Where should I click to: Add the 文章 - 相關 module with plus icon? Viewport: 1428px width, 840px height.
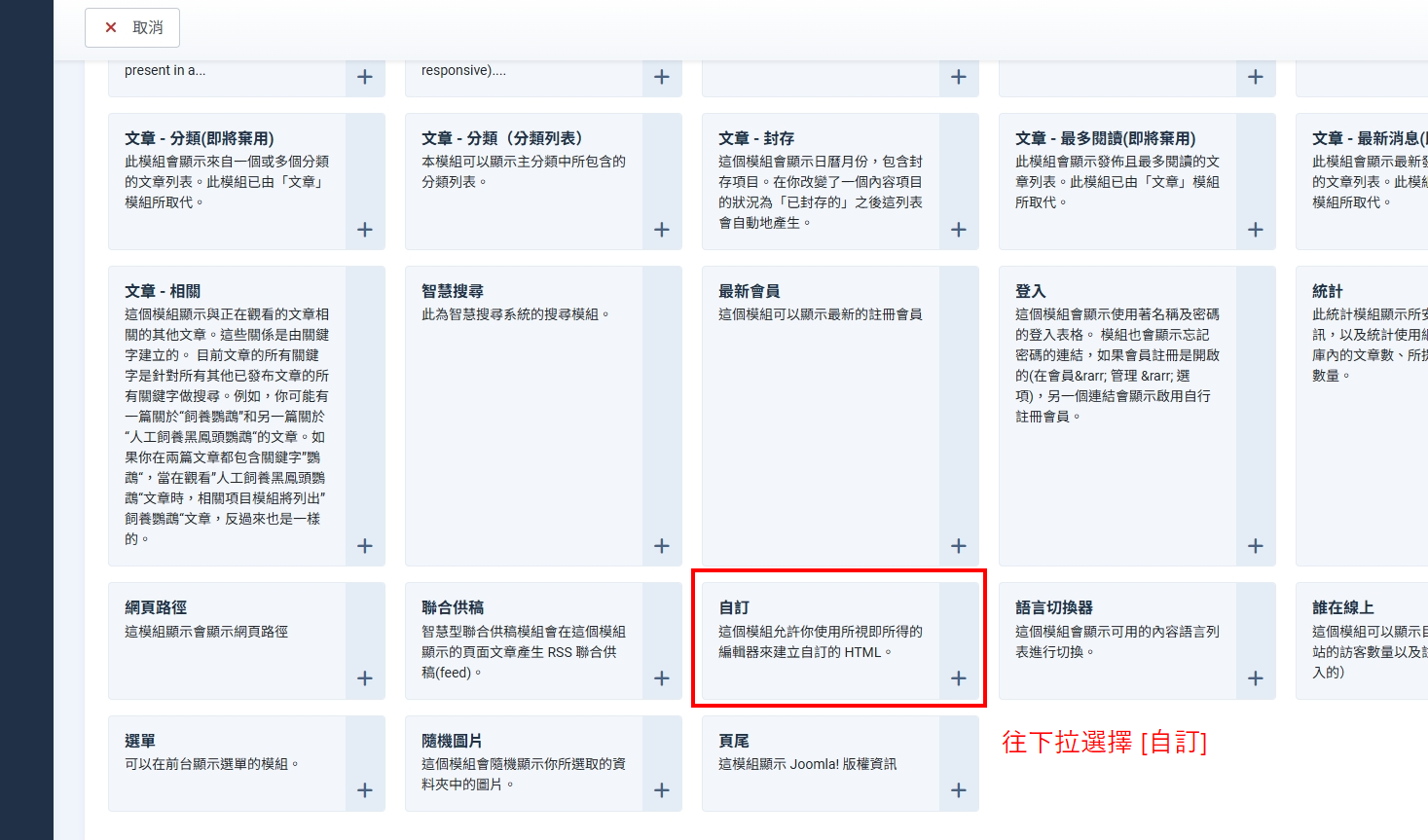[365, 546]
